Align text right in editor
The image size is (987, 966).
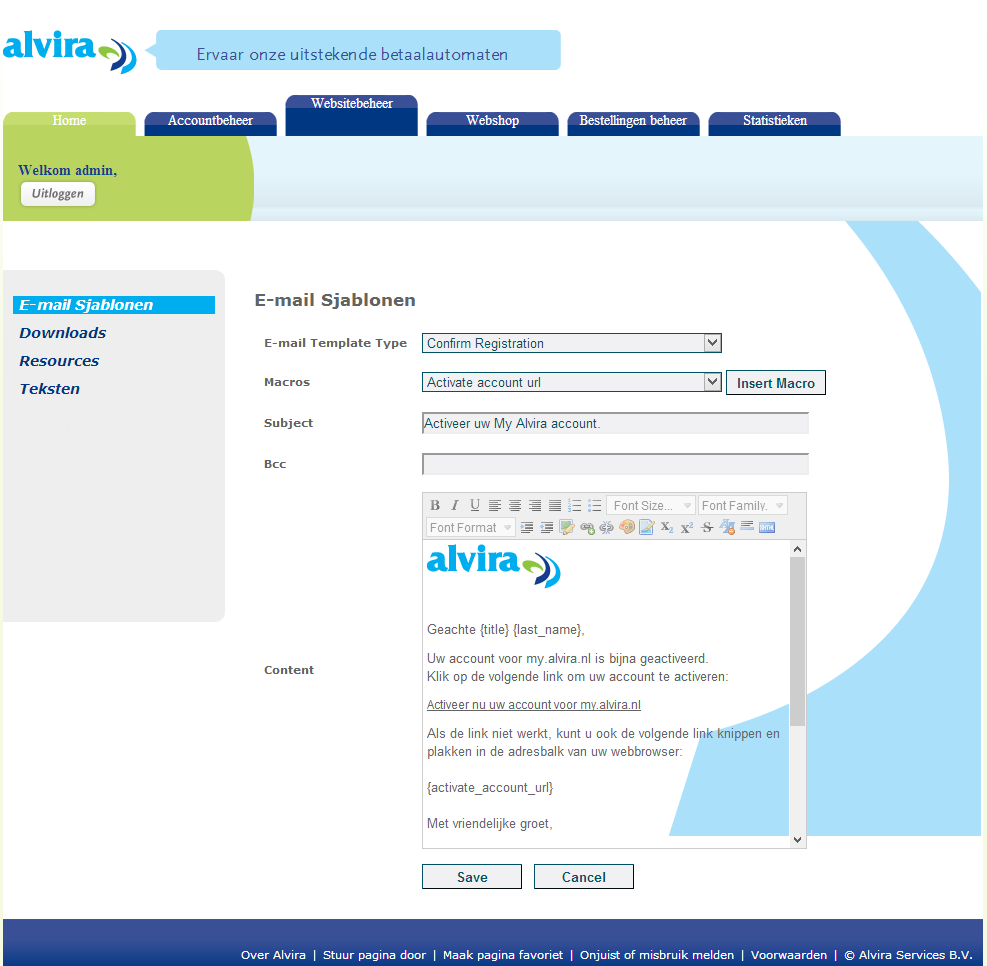click(535, 505)
